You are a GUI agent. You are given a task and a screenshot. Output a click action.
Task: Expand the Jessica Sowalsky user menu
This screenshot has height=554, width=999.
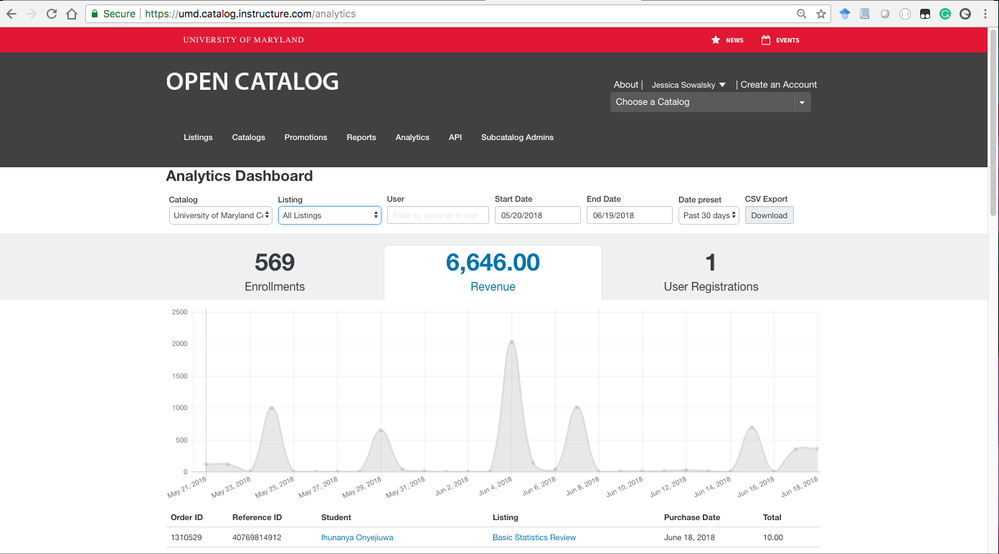click(x=689, y=85)
